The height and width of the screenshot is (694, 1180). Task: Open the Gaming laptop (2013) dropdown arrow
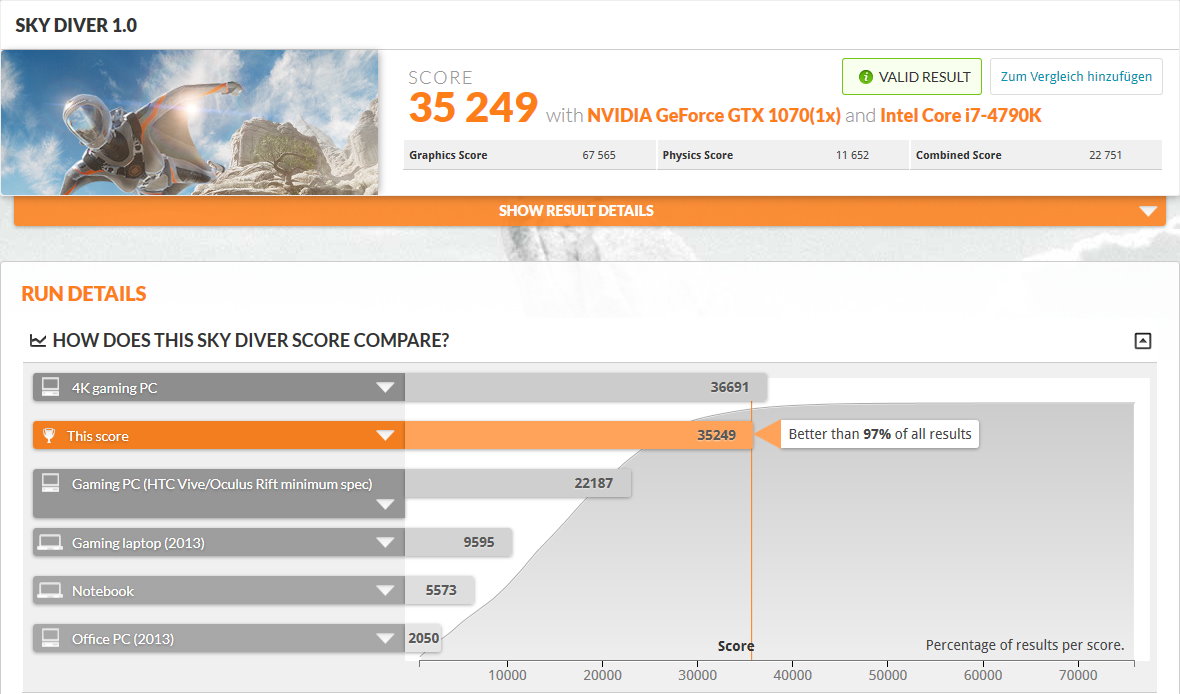385,543
